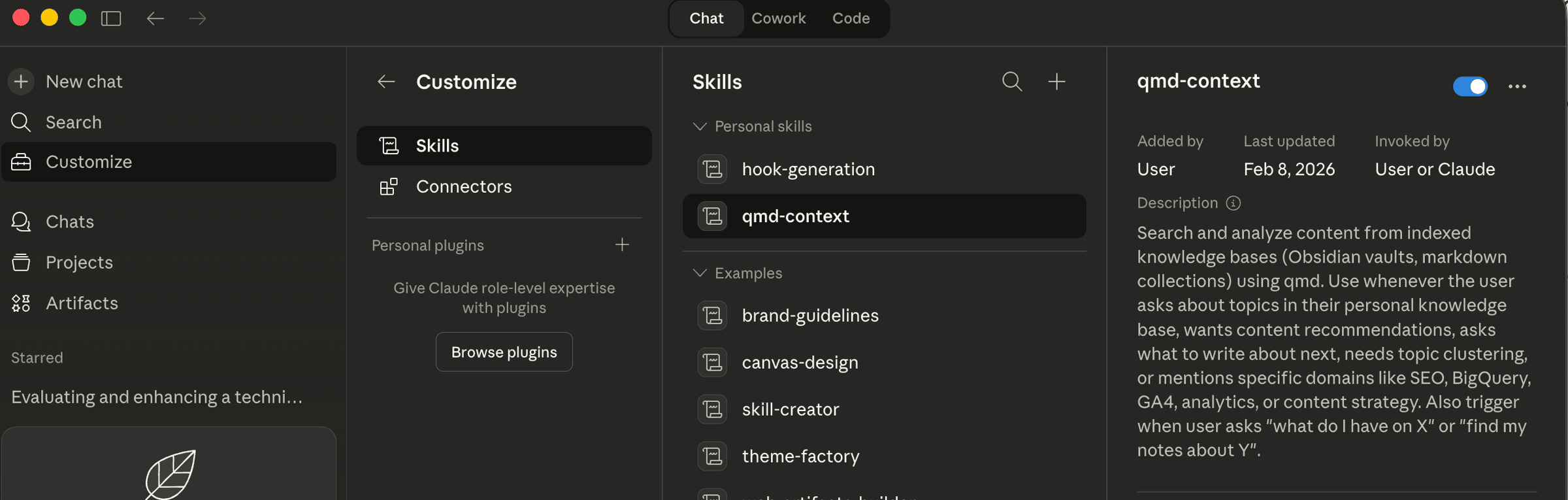The image size is (1568, 500).
Task: Click the Description info icon
Action: coord(1233,203)
